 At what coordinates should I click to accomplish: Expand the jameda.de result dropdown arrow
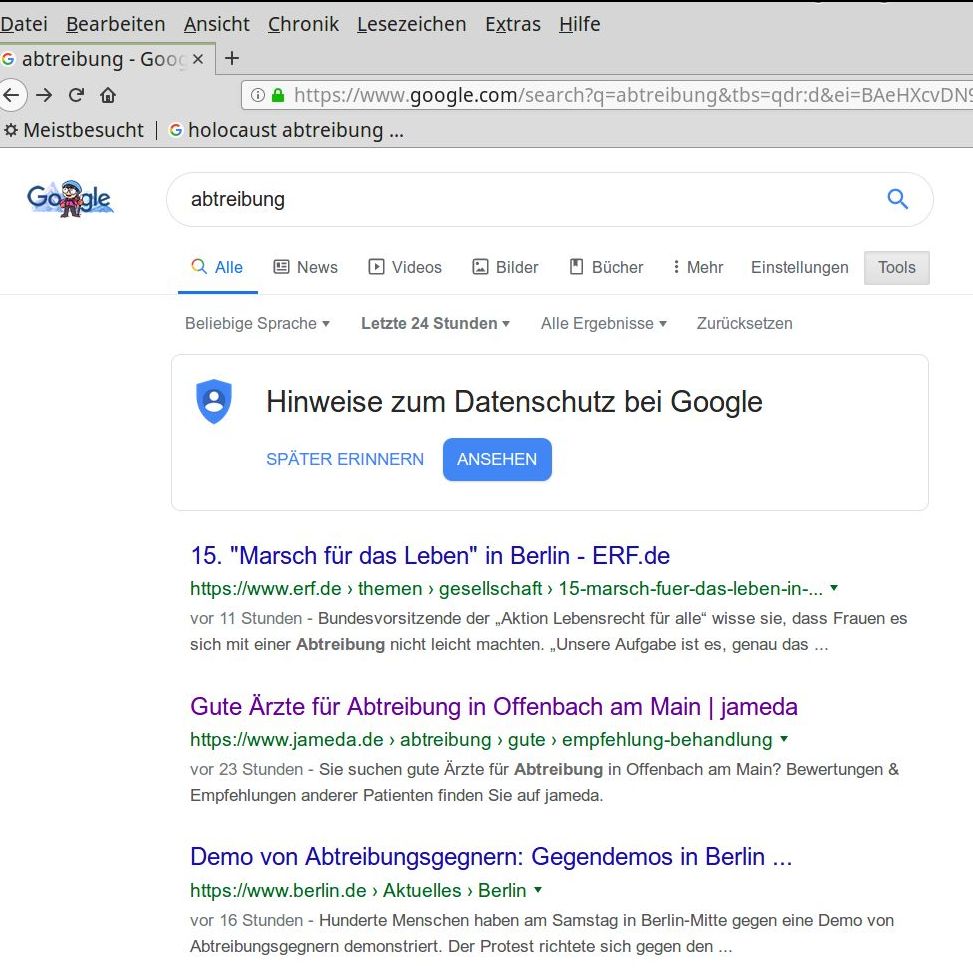tap(784, 739)
